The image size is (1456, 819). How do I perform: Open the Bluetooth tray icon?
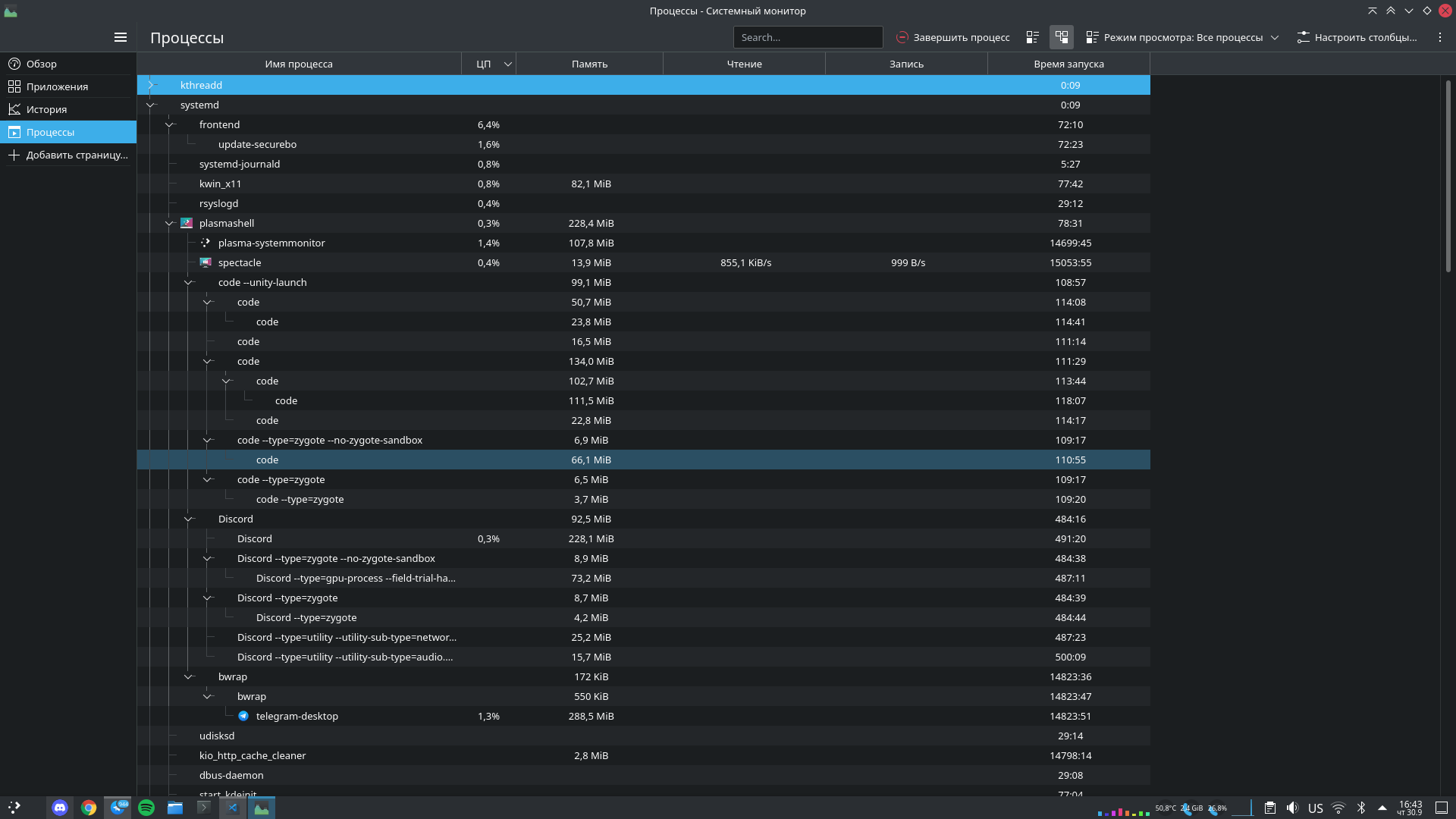[x=1361, y=808]
